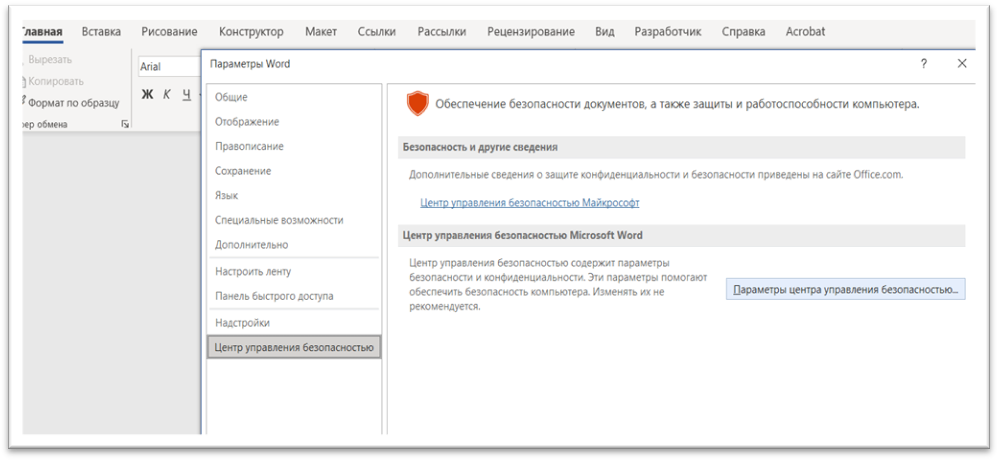Click the Вырезать command

tap(50, 59)
